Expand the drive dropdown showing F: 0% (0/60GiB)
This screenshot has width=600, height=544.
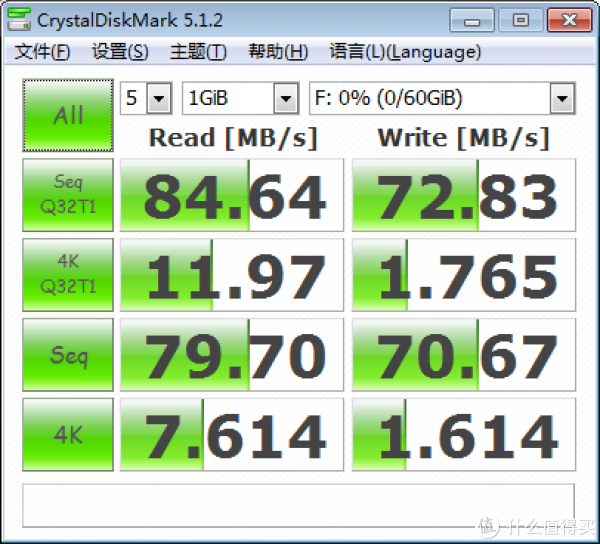(x=562, y=98)
